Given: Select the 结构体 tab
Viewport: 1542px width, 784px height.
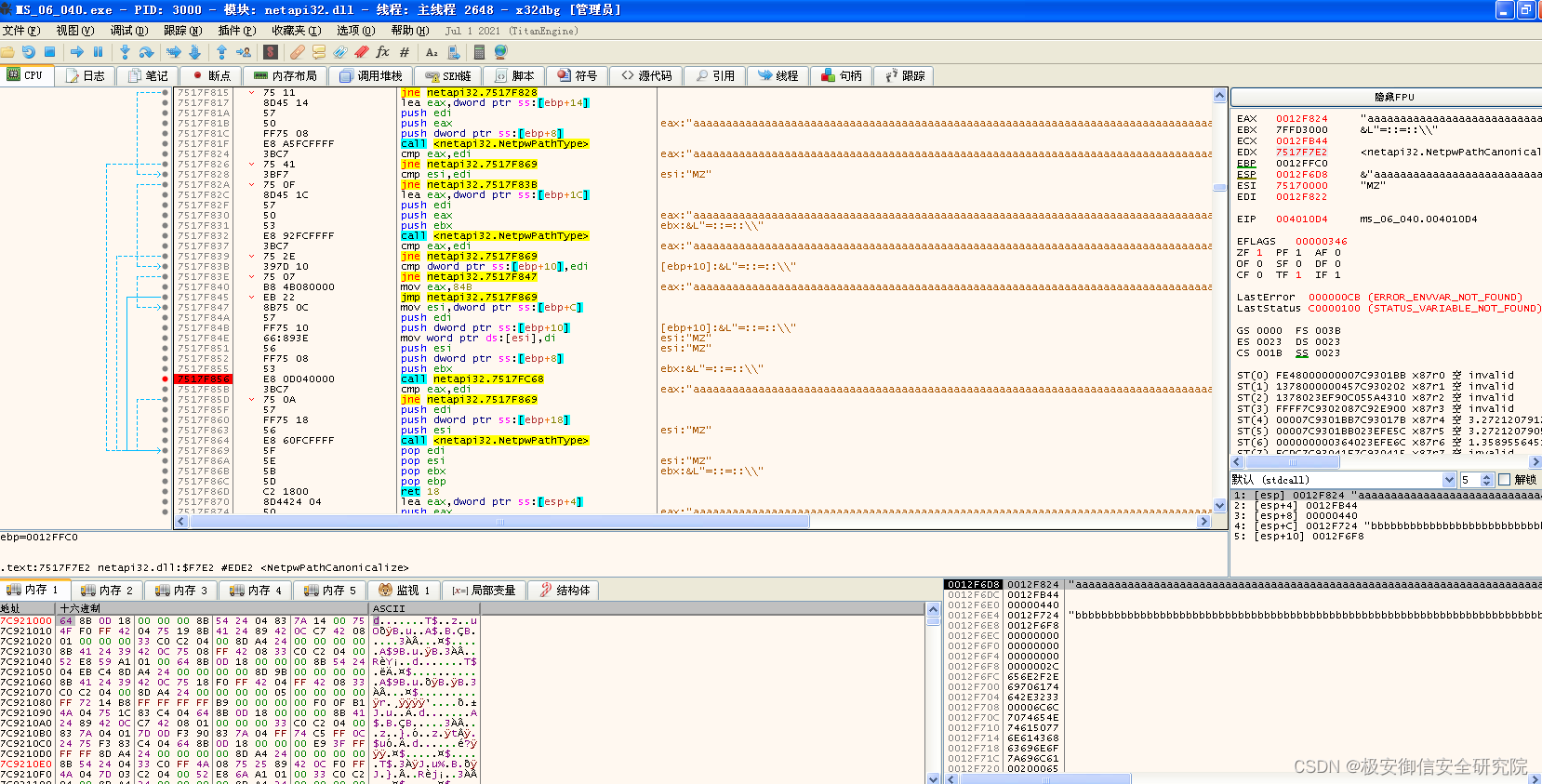Looking at the screenshot, I should click(565, 590).
